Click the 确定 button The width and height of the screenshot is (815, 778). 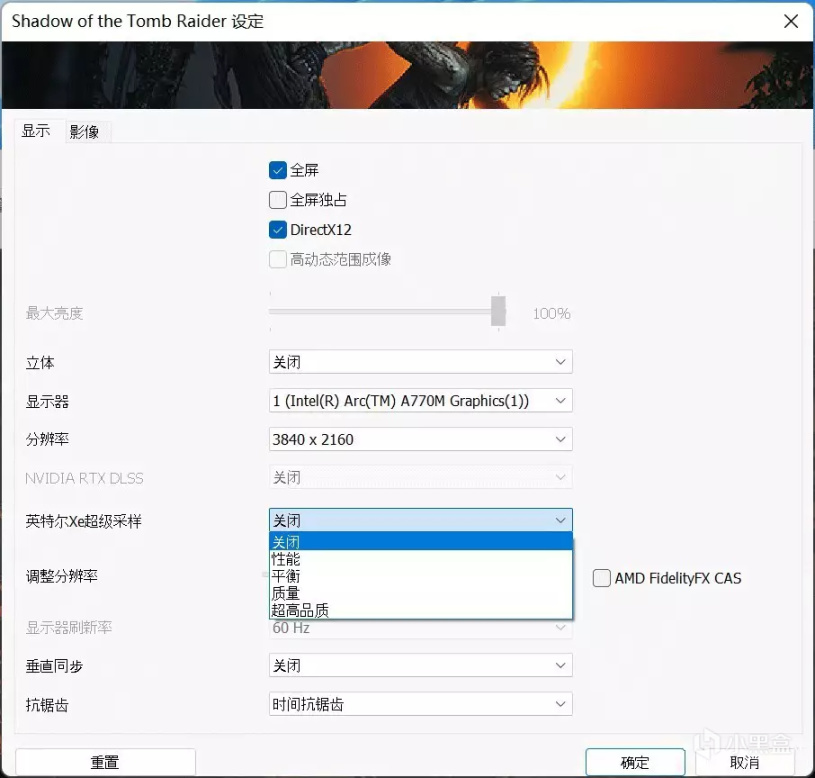[x=635, y=762]
